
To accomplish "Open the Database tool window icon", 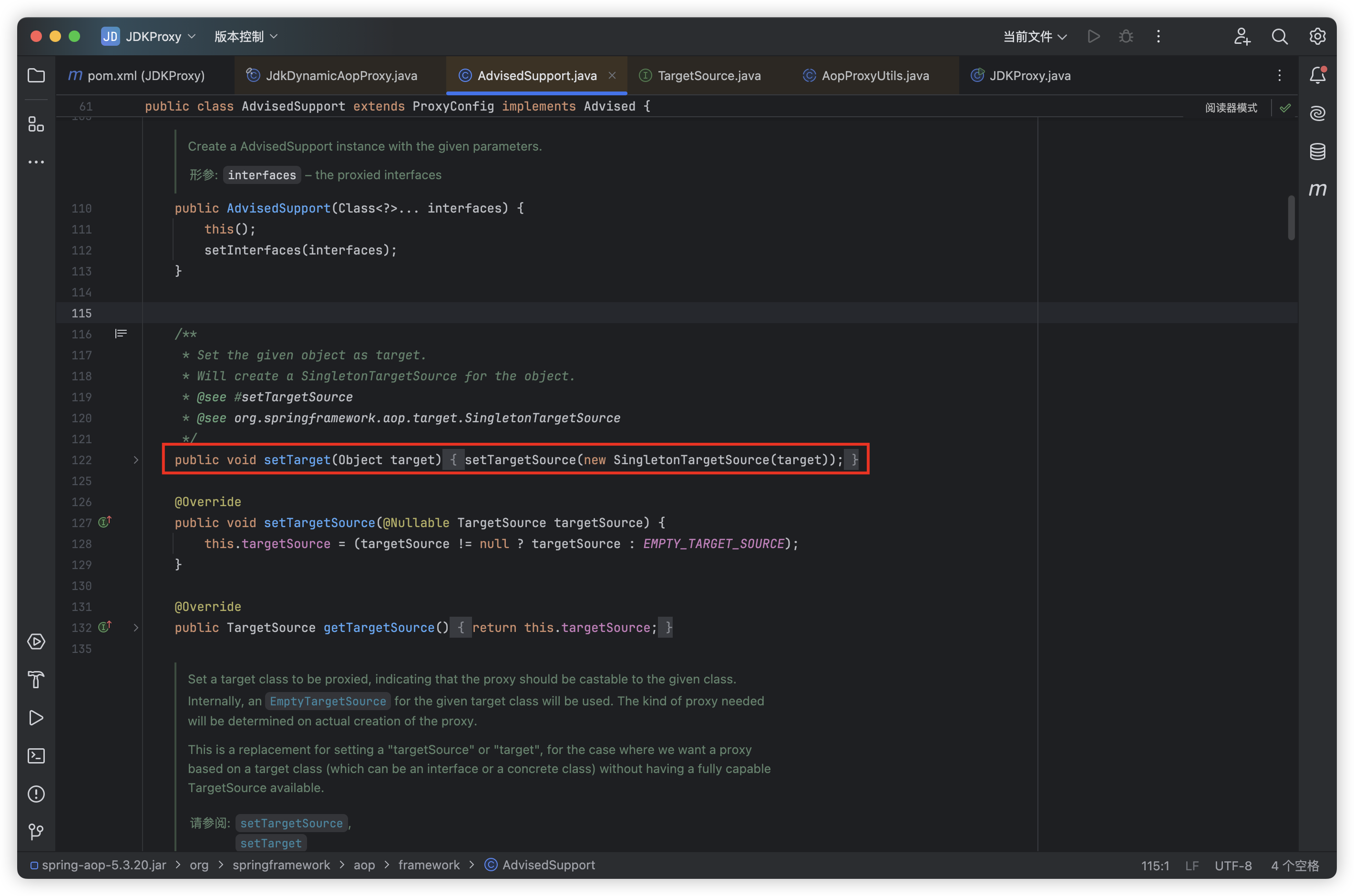I will (x=1317, y=152).
